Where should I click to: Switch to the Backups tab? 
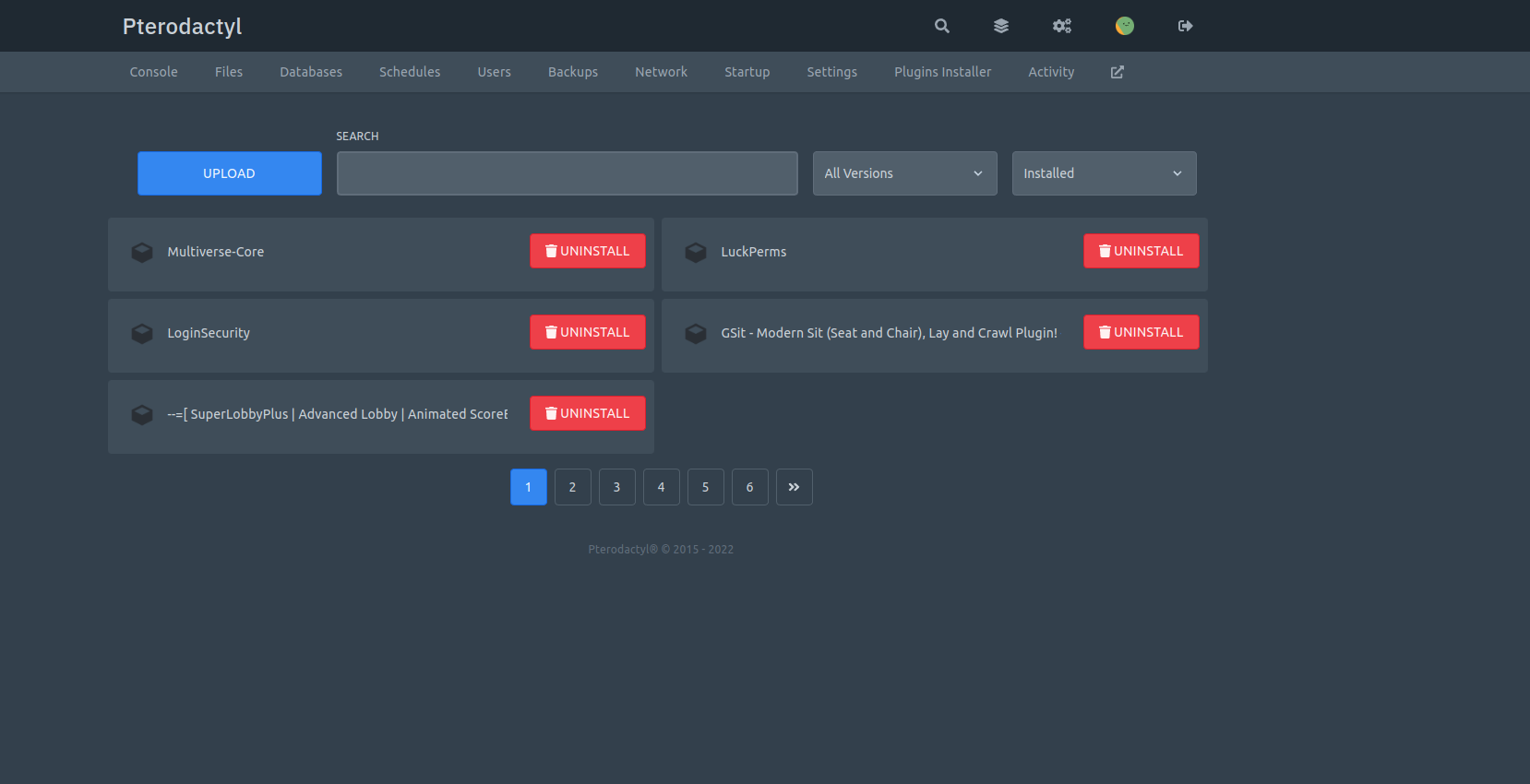pyautogui.click(x=573, y=72)
